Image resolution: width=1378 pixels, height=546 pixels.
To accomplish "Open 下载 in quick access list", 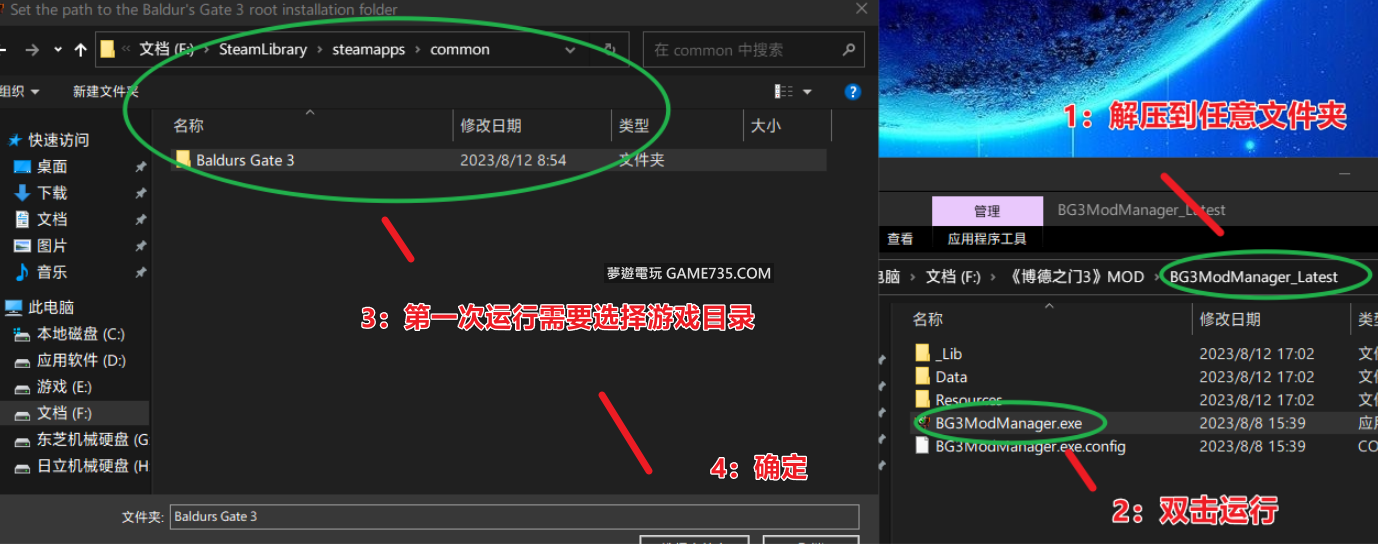I will pyautogui.click(x=52, y=193).
